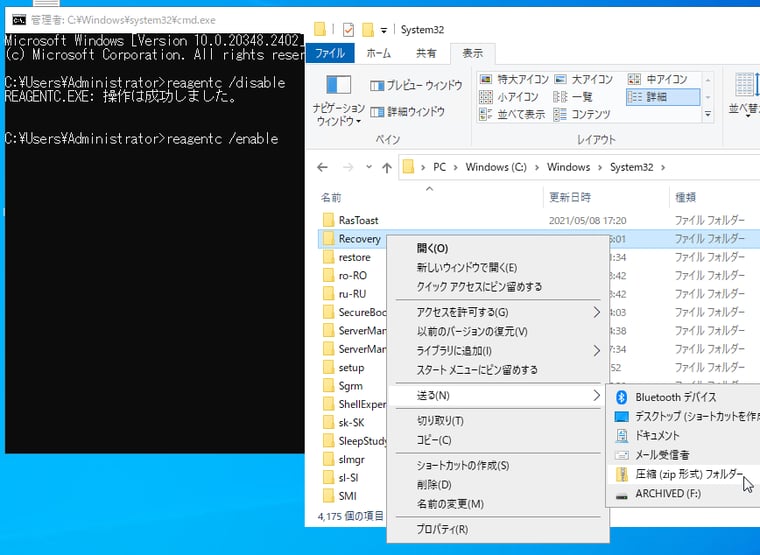This screenshot has height=555, width=760.
Task: Select the slmgr folder
Action: point(351,460)
